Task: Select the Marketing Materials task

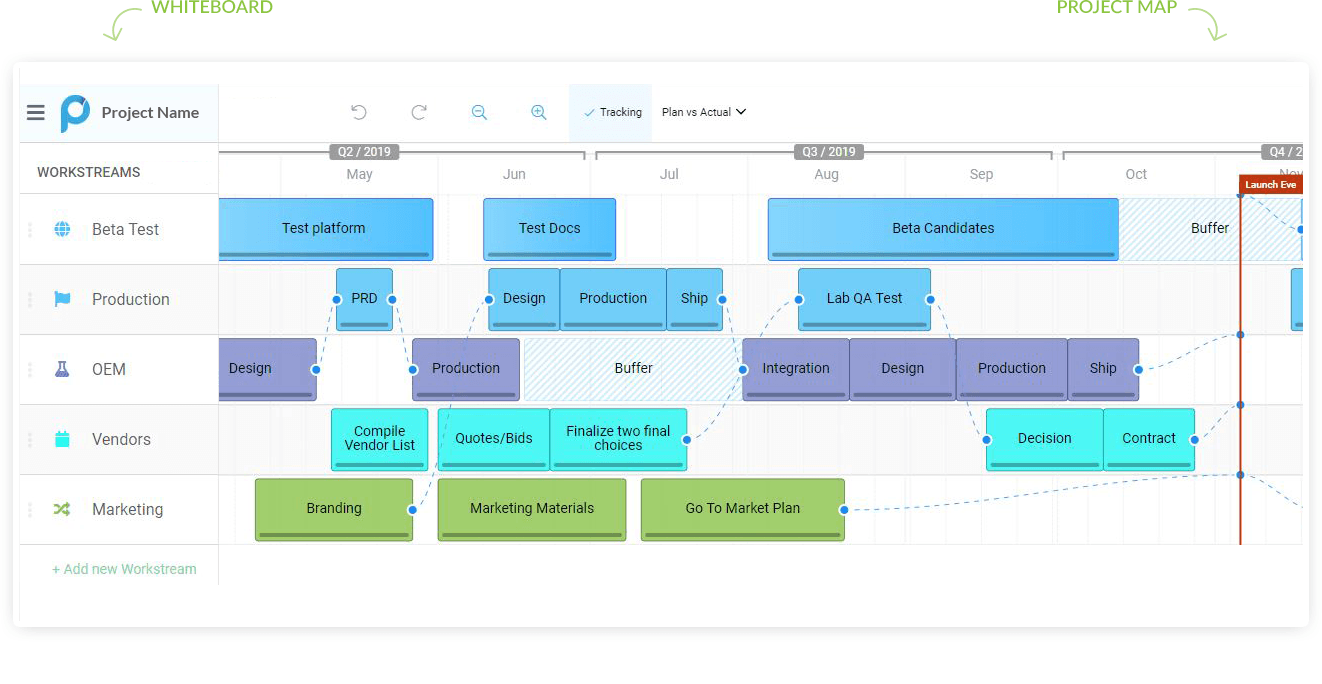Action: [x=532, y=509]
